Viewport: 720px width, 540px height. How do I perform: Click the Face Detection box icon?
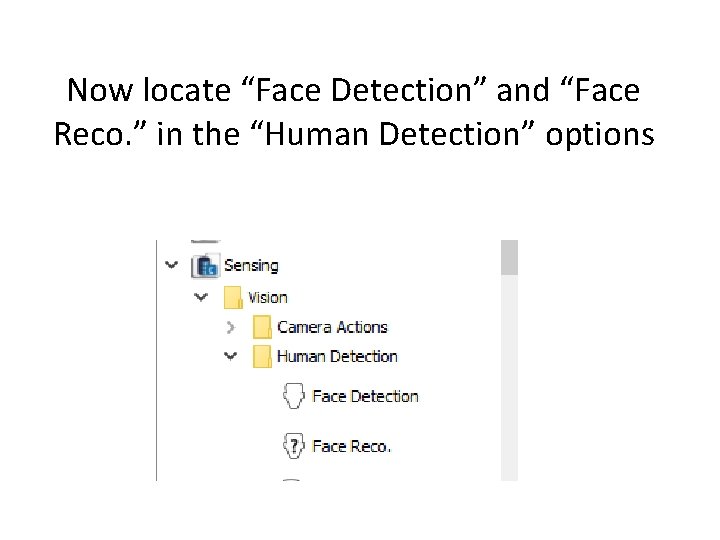tap(293, 396)
